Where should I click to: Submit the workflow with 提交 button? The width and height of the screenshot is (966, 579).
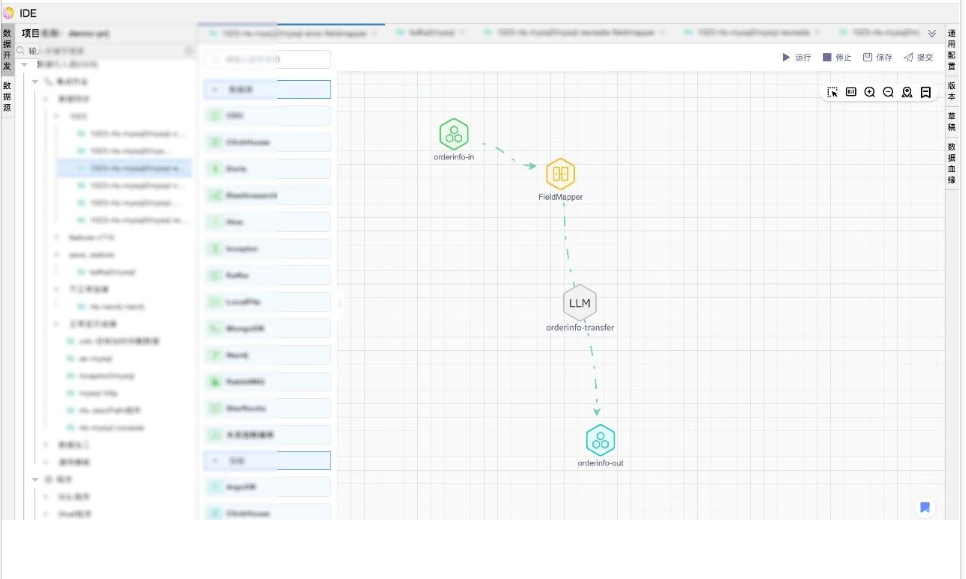point(918,58)
